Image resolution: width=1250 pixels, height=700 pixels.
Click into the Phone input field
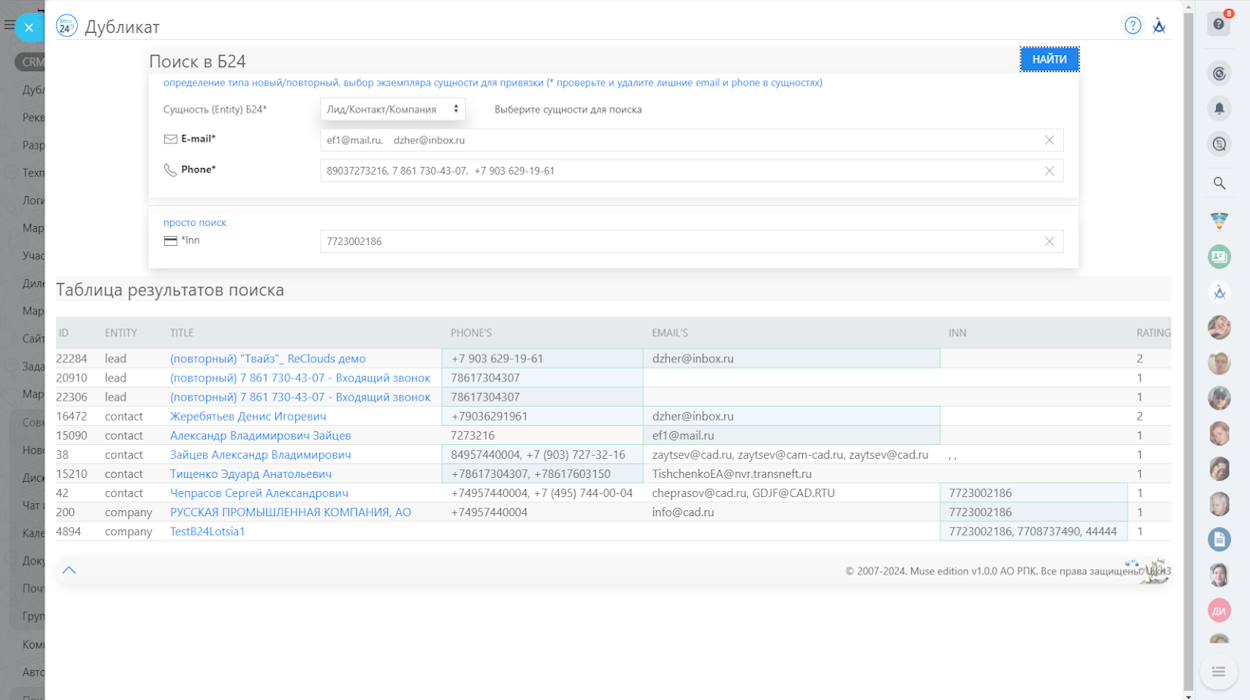pyautogui.click(x=680, y=171)
